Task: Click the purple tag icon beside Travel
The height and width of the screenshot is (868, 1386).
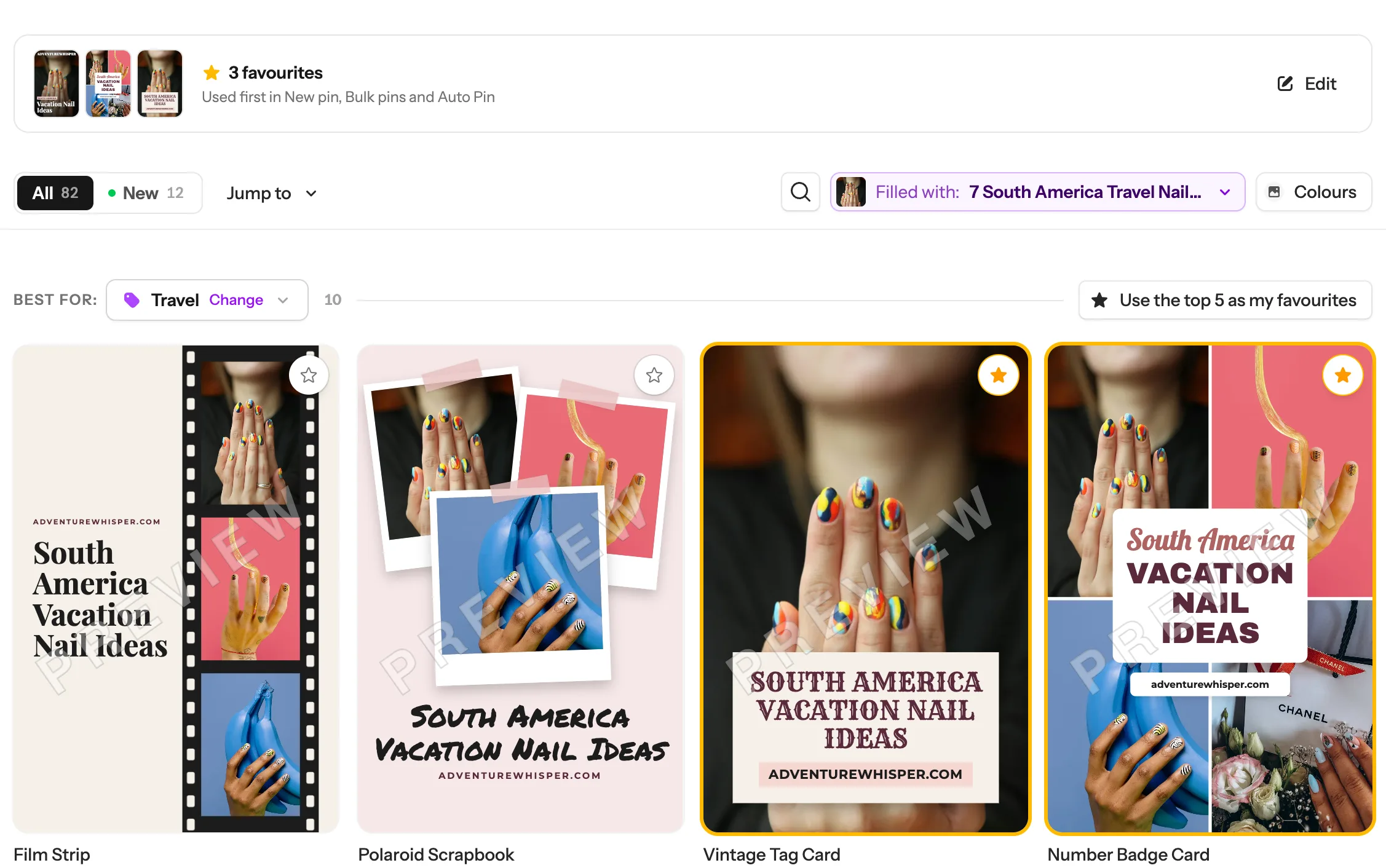Action: click(x=132, y=300)
